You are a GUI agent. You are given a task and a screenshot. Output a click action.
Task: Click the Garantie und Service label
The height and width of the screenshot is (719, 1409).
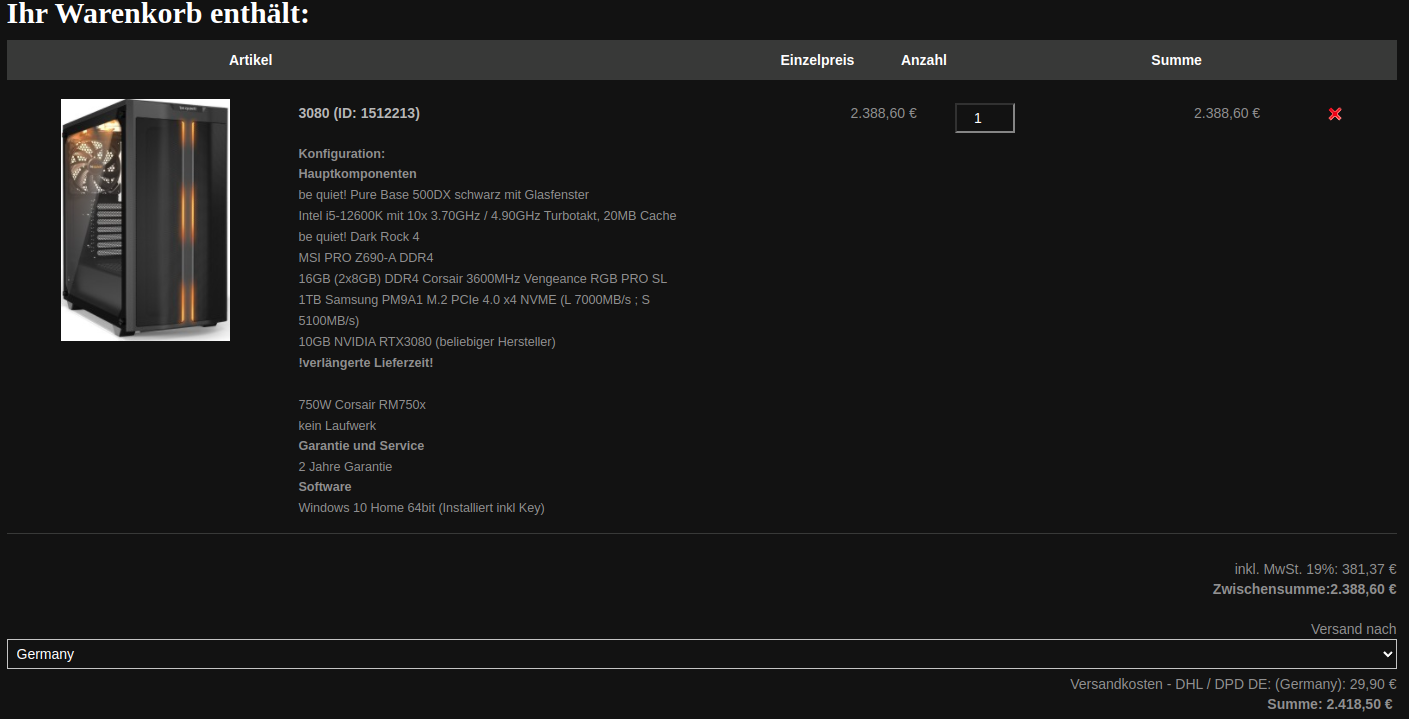tap(361, 446)
